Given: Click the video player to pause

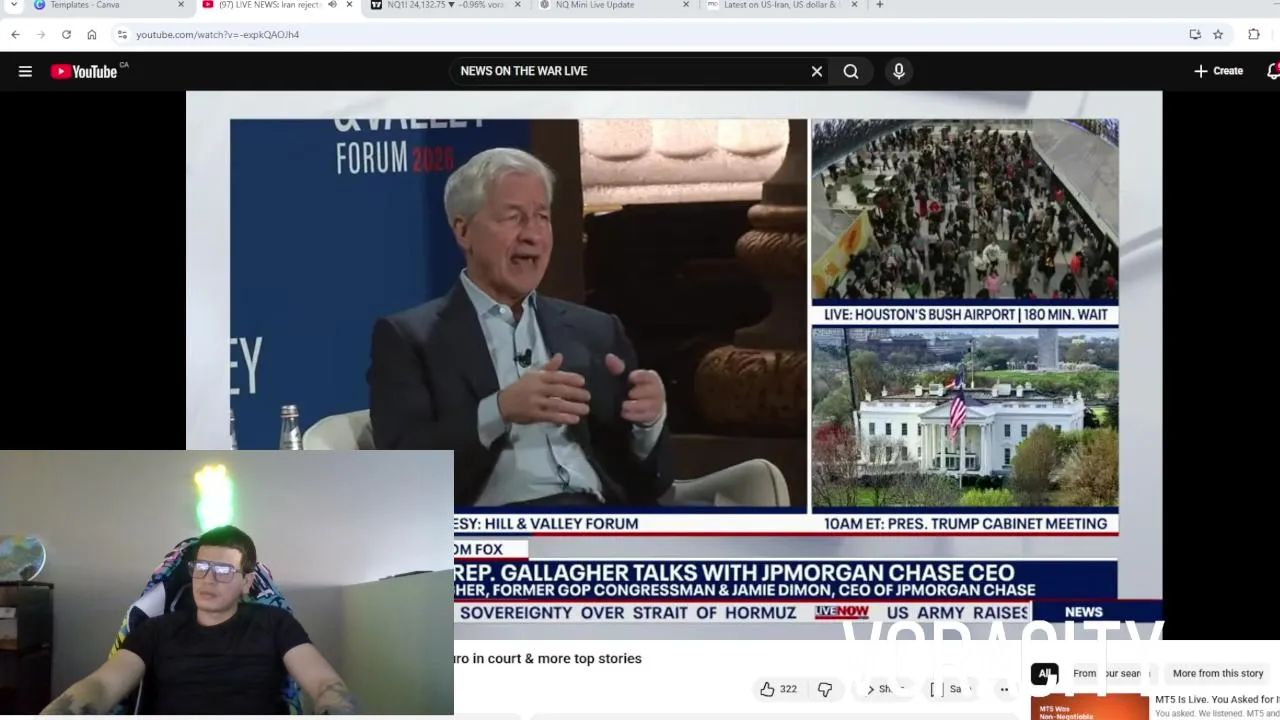Looking at the screenshot, I should click(674, 365).
